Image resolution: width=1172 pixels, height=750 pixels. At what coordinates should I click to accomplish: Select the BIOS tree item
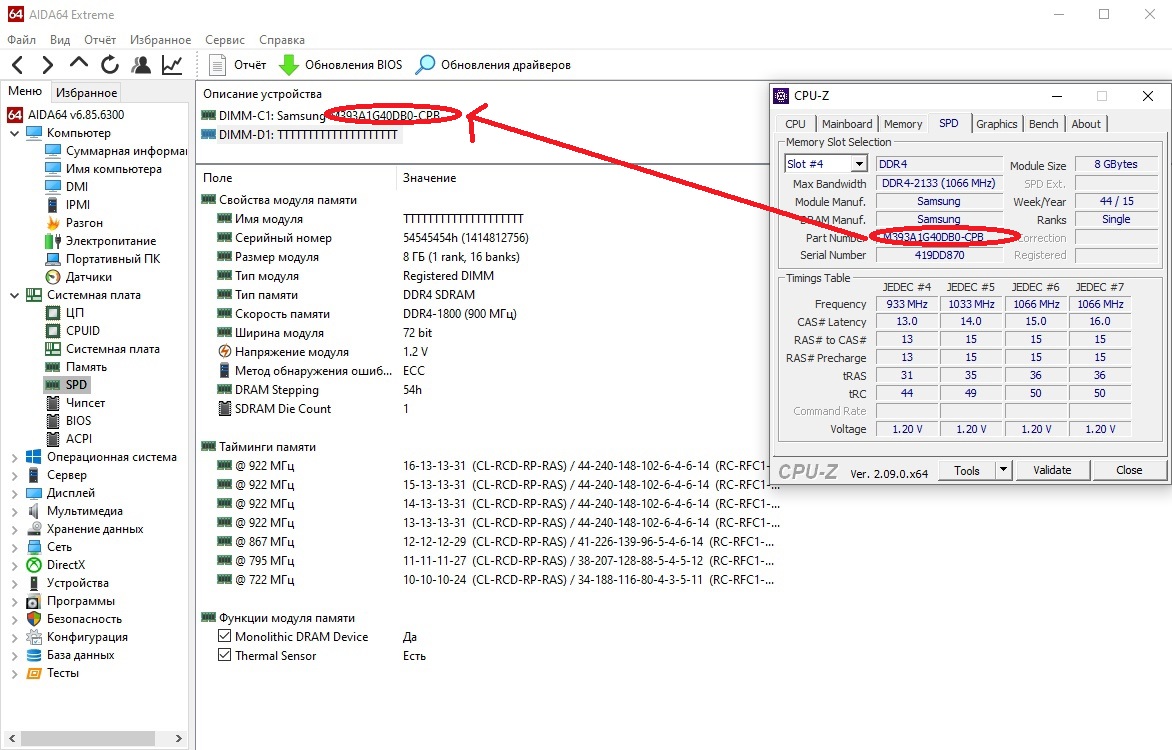click(x=69, y=420)
